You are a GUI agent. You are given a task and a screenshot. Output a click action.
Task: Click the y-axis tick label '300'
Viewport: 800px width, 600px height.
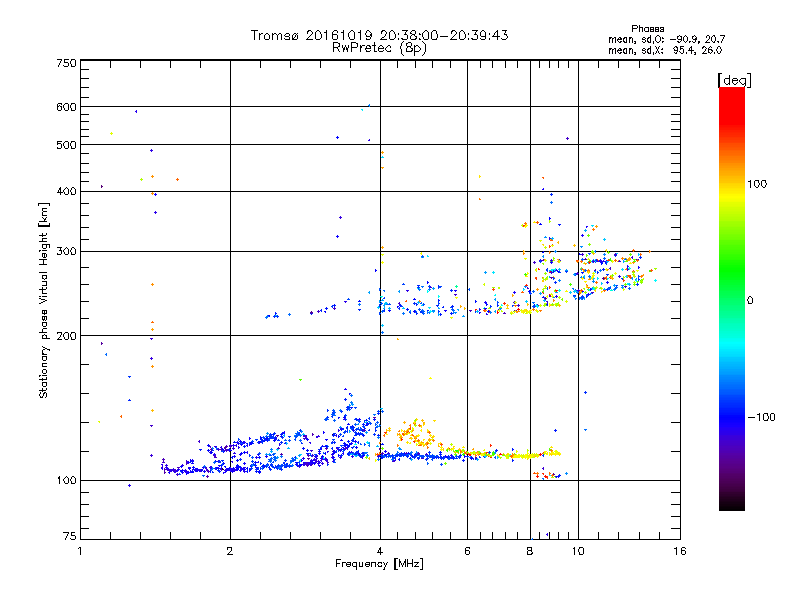(x=66, y=252)
